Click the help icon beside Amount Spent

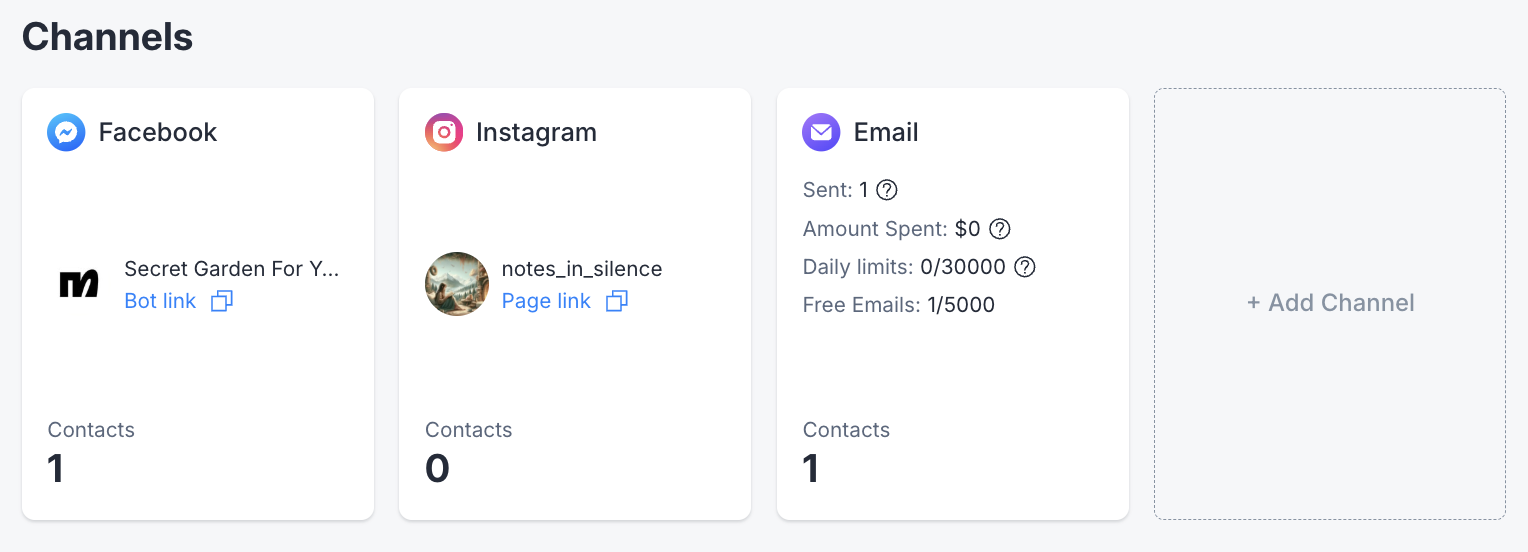point(1000,229)
